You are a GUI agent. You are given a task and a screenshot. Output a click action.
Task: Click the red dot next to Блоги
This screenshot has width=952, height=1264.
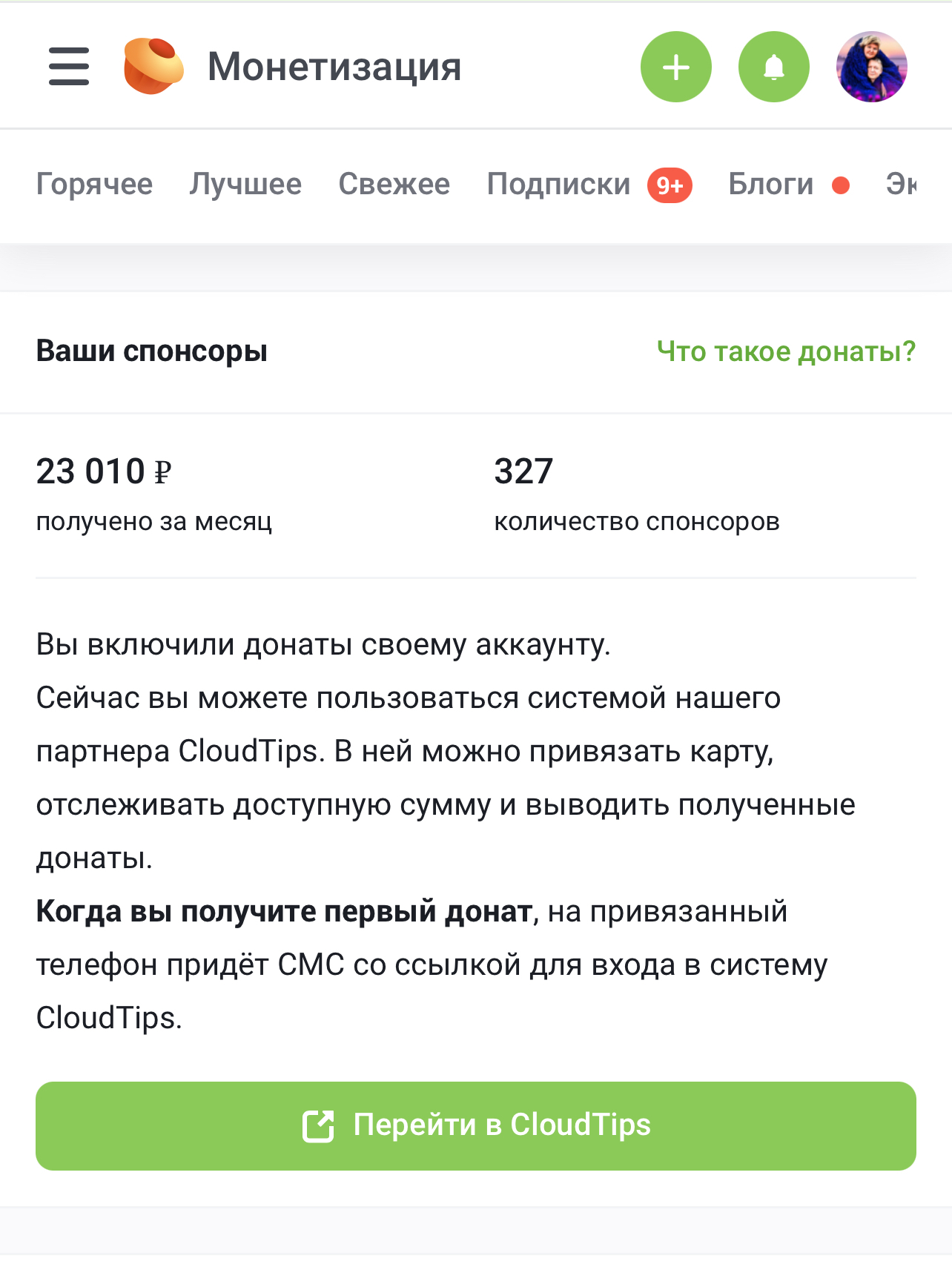[840, 185]
